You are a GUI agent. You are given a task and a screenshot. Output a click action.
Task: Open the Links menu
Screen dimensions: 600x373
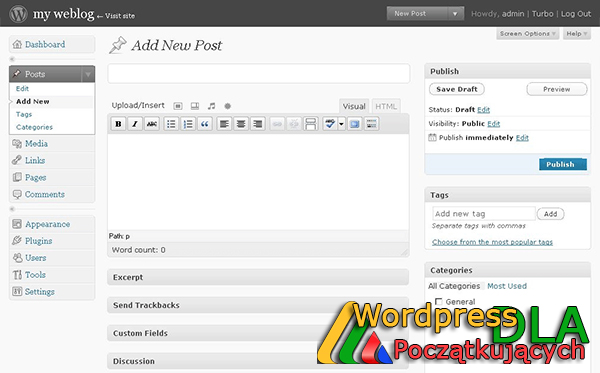click(52, 161)
